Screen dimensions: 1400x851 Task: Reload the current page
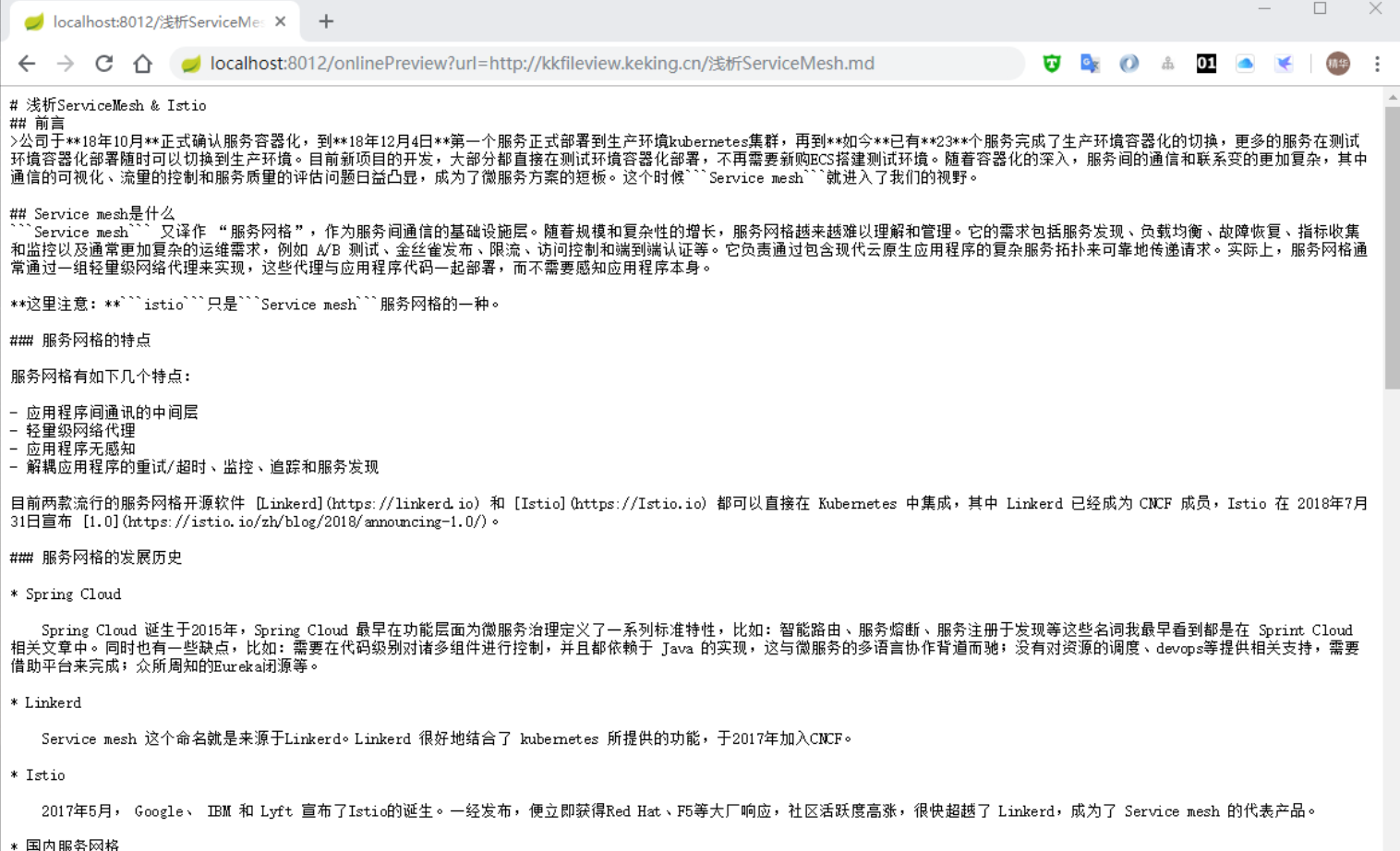104,64
